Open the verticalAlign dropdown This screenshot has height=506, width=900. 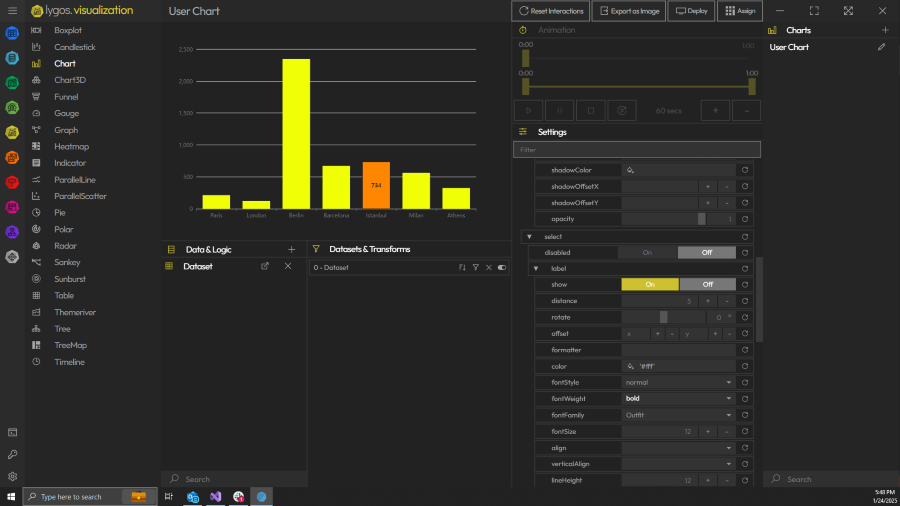coord(678,464)
